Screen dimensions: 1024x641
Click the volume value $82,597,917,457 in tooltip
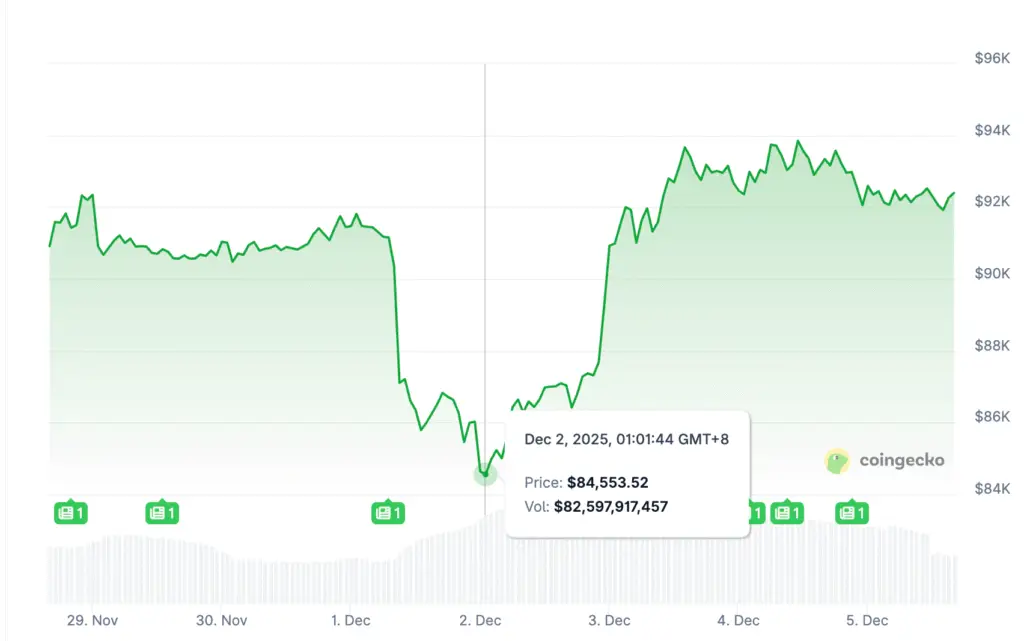[610, 507]
